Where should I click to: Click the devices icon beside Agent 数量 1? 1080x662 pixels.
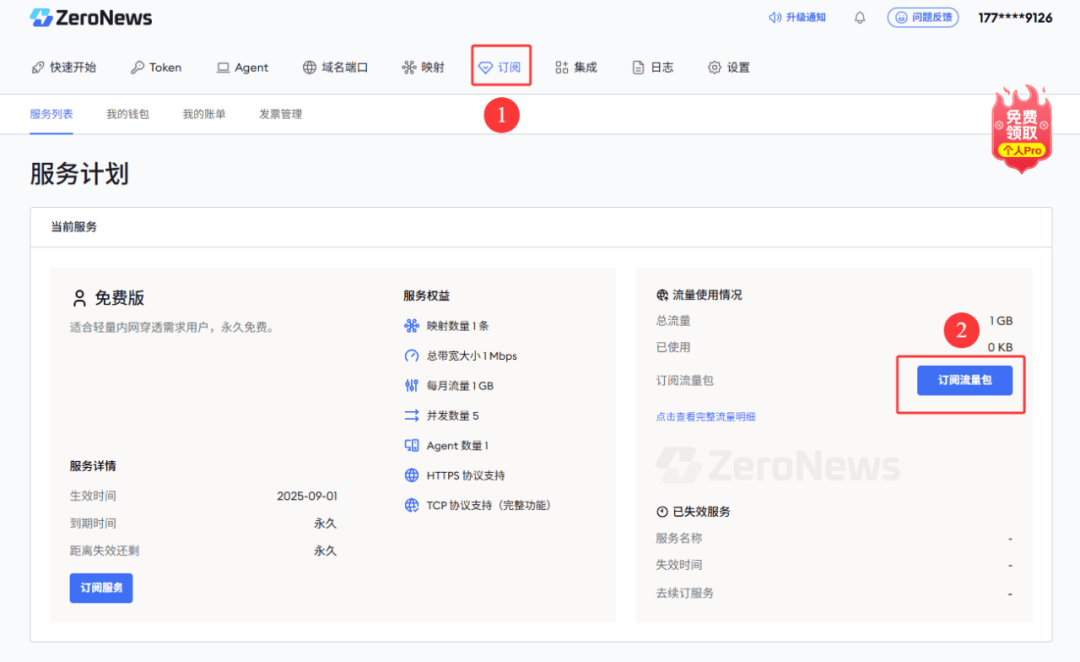point(411,446)
